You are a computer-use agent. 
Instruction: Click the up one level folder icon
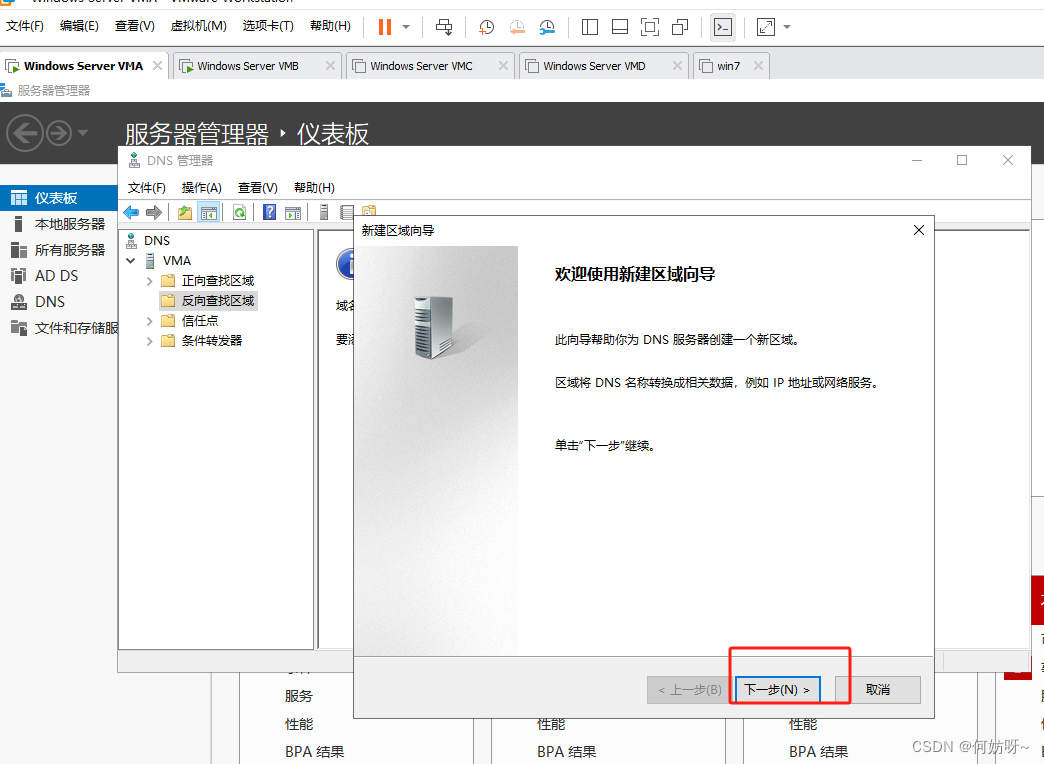tap(185, 212)
